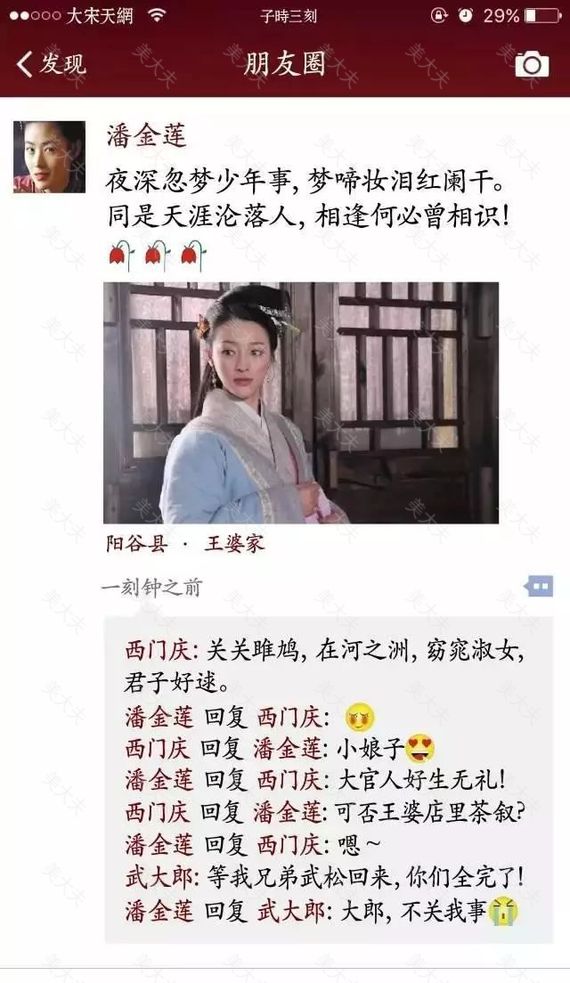
Task: Tap the rotation lock status icon
Action: tap(439, 16)
